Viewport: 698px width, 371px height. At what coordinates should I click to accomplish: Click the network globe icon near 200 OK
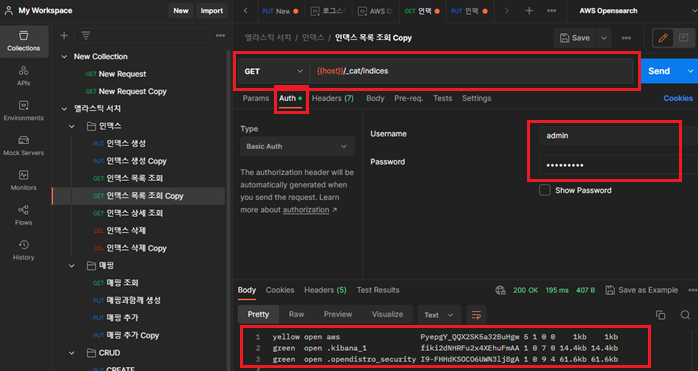point(500,290)
